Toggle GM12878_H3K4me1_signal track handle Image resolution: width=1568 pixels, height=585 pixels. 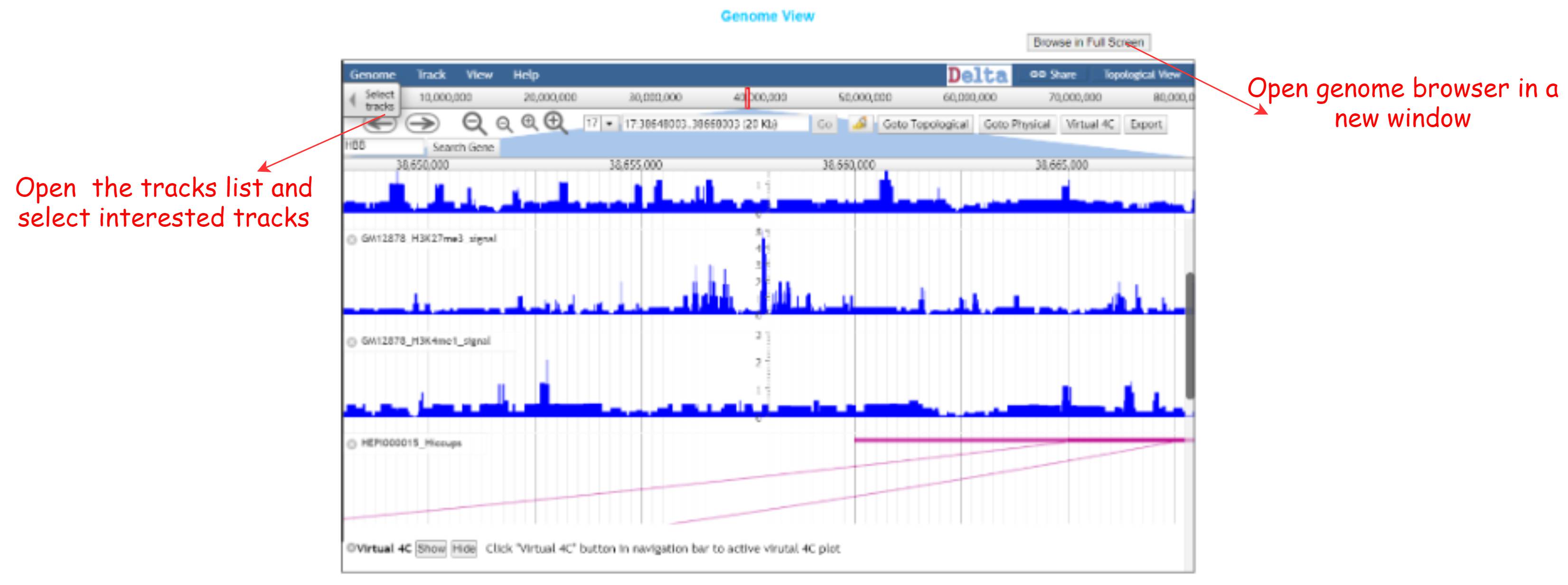click(x=352, y=342)
